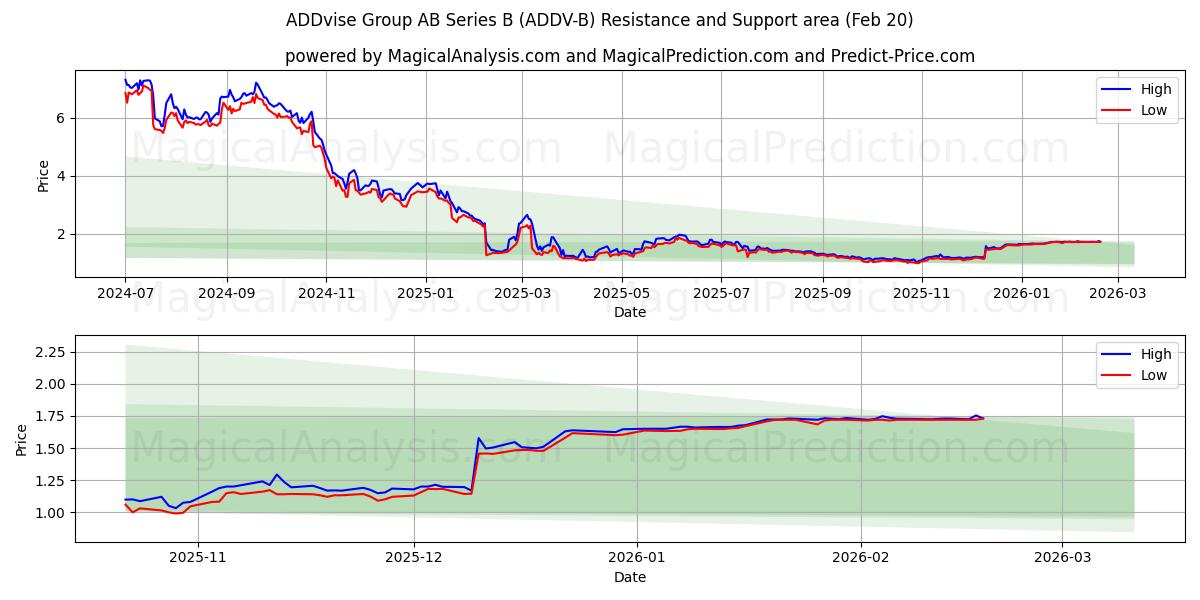
Task: Click 'Low' in the top chart legend
Action: coord(1154,110)
